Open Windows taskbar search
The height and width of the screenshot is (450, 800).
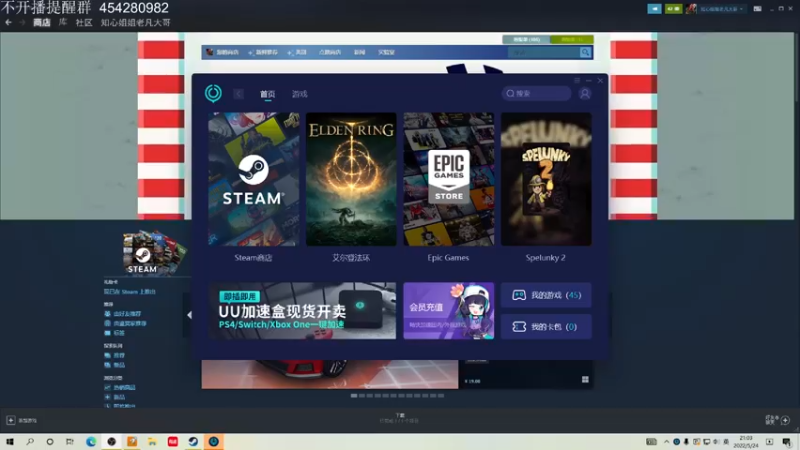(x=30, y=442)
